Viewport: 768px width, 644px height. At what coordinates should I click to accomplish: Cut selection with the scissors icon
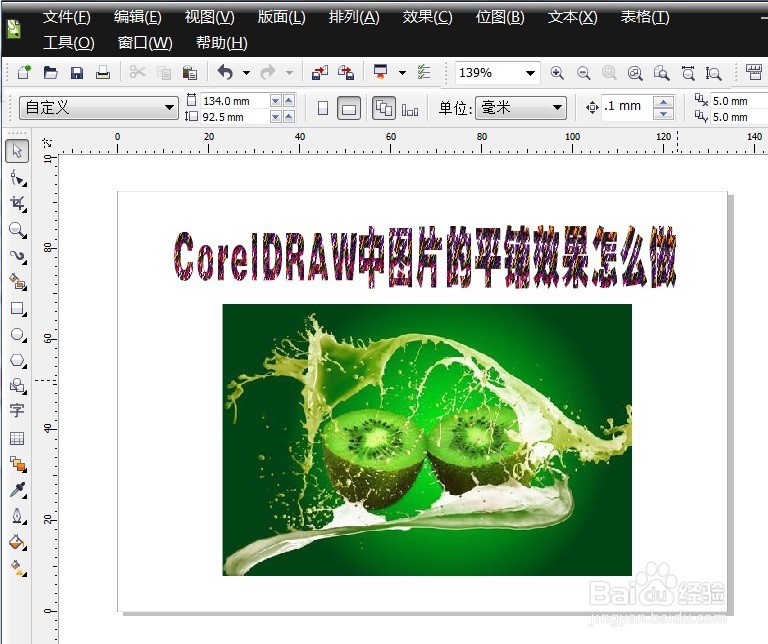pos(138,72)
